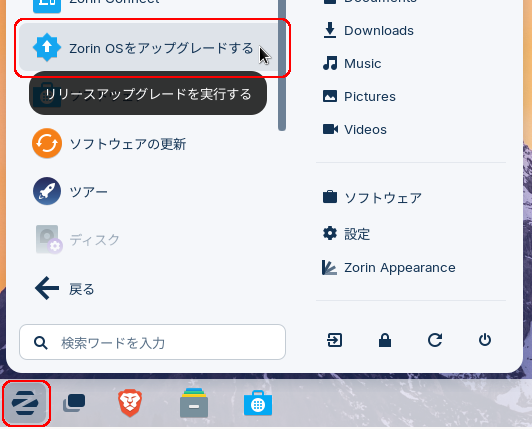
Task: Open the Videos folder
Action: pos(411,129)
